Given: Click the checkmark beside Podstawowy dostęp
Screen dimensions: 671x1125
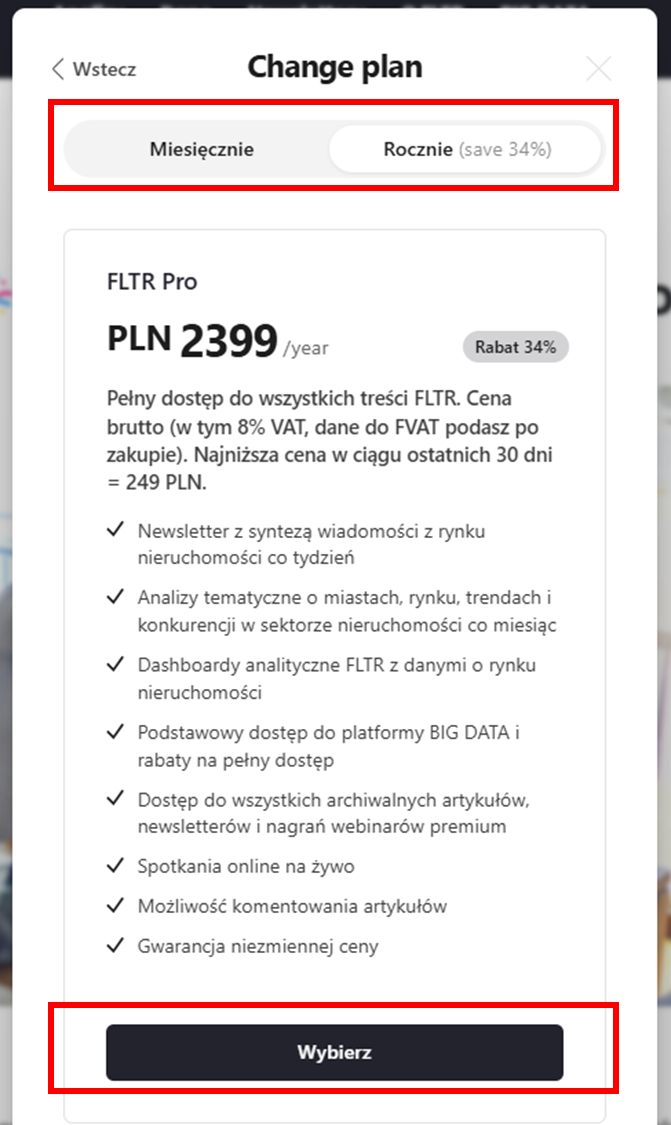Looking at the screenshot, I should 115,731.
